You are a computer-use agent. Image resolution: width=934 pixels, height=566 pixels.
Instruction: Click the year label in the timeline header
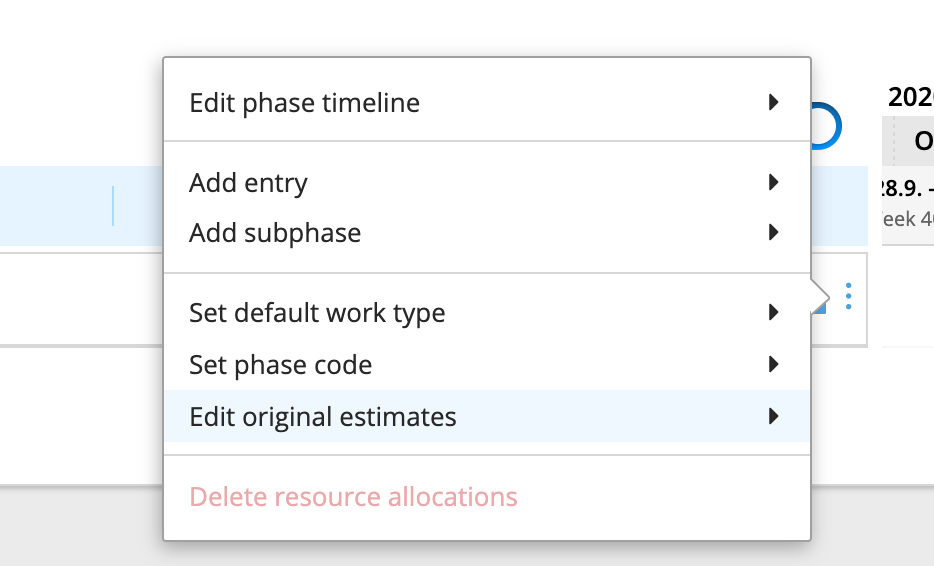click(x=910, y=98)
